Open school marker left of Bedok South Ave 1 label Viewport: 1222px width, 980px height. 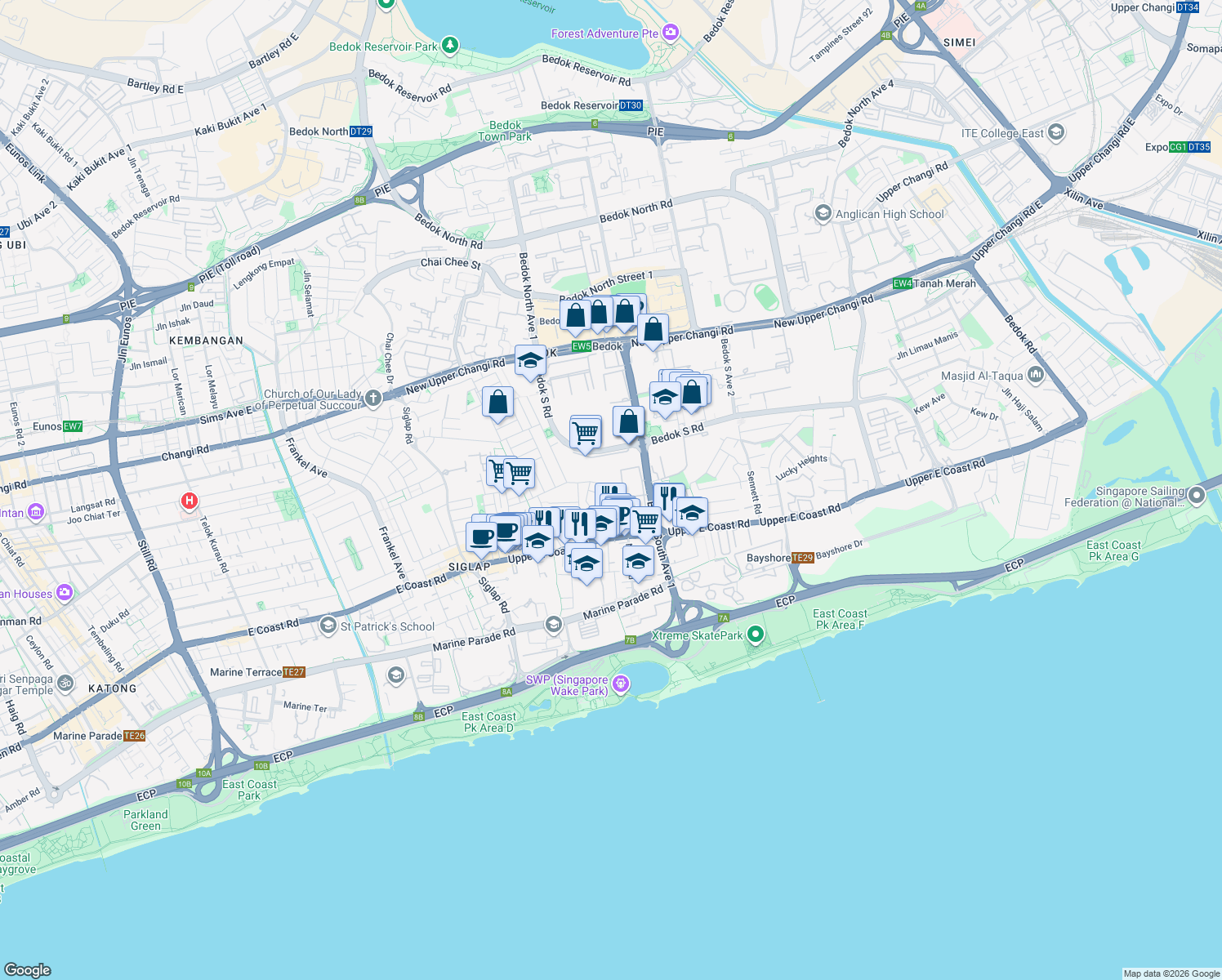tap(638, 561)
